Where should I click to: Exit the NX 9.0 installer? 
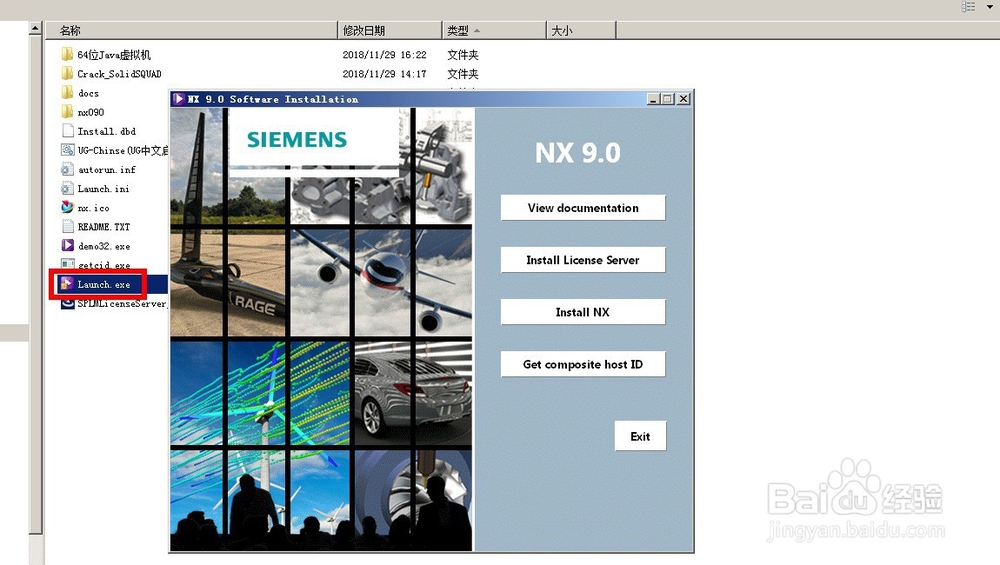click(640, 436)
